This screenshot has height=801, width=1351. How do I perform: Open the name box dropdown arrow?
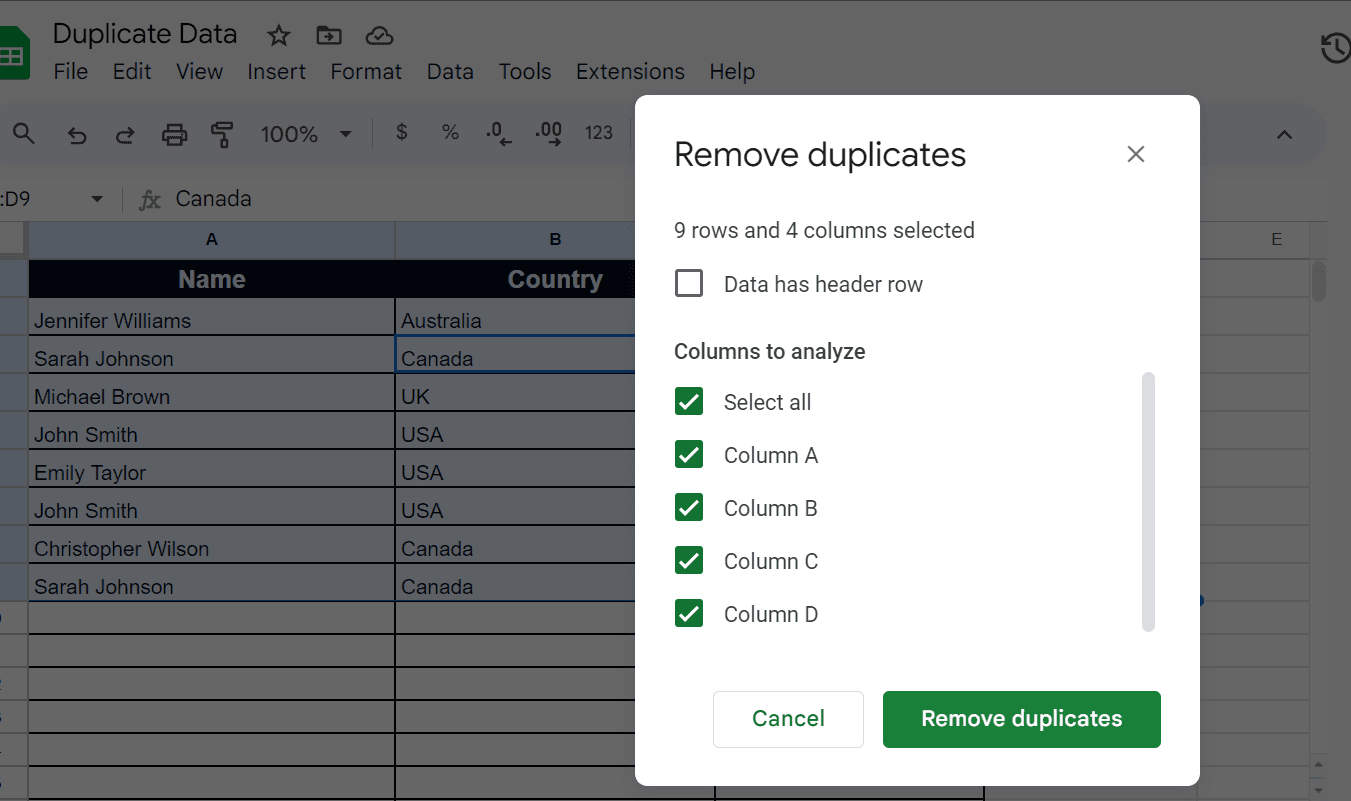coord(97,198)
